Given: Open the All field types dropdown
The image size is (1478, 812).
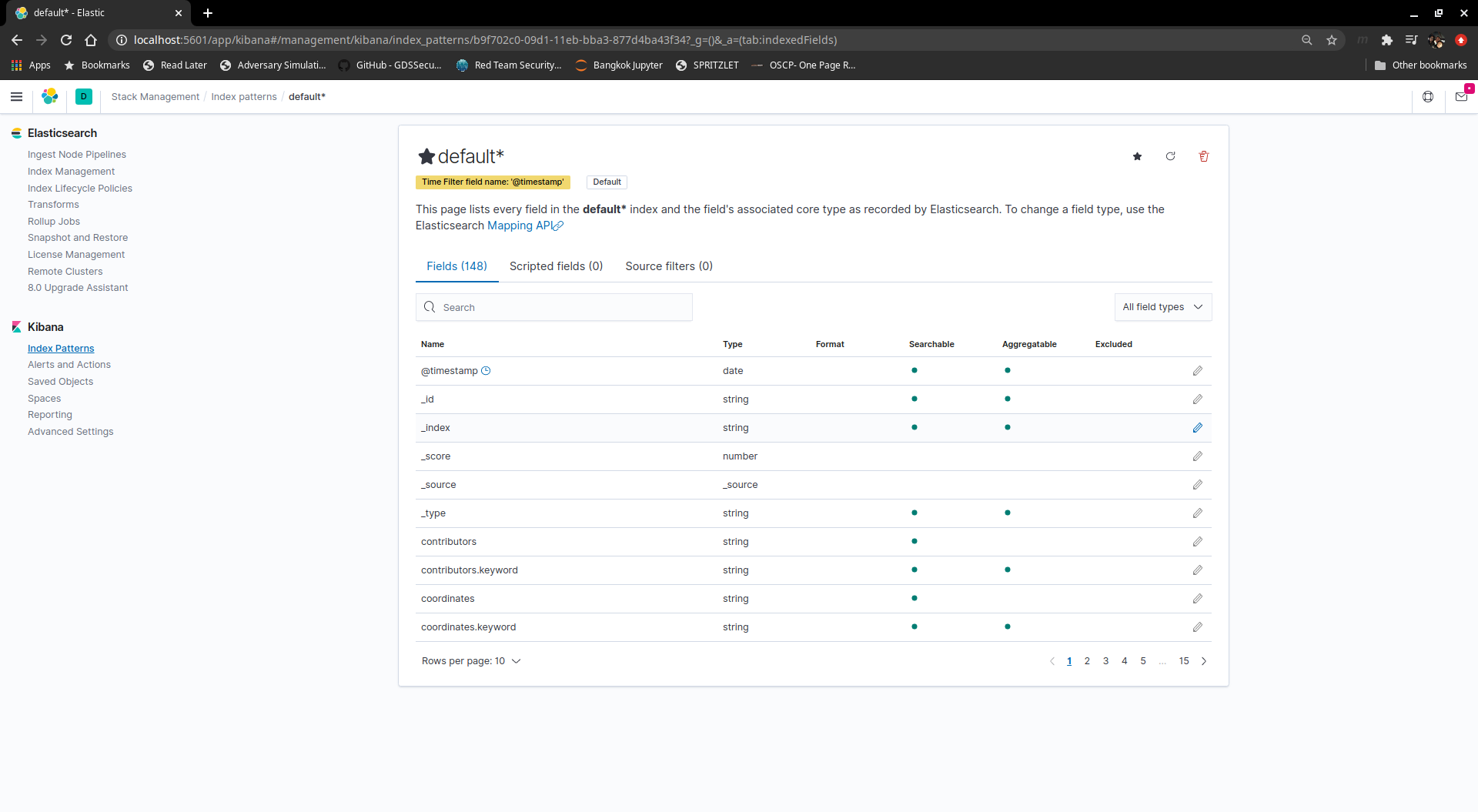Looking at the screenshot, I should coord(1162,307).
